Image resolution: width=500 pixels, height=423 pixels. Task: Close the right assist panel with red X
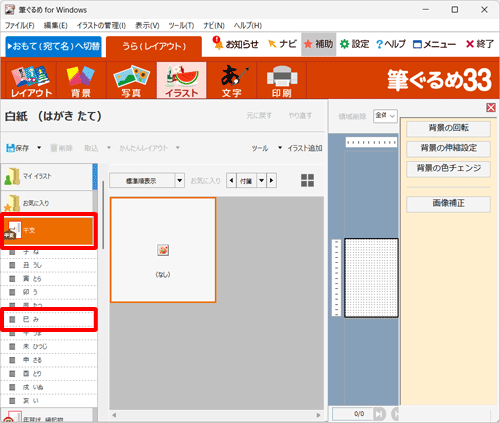[x=491, y=107]
